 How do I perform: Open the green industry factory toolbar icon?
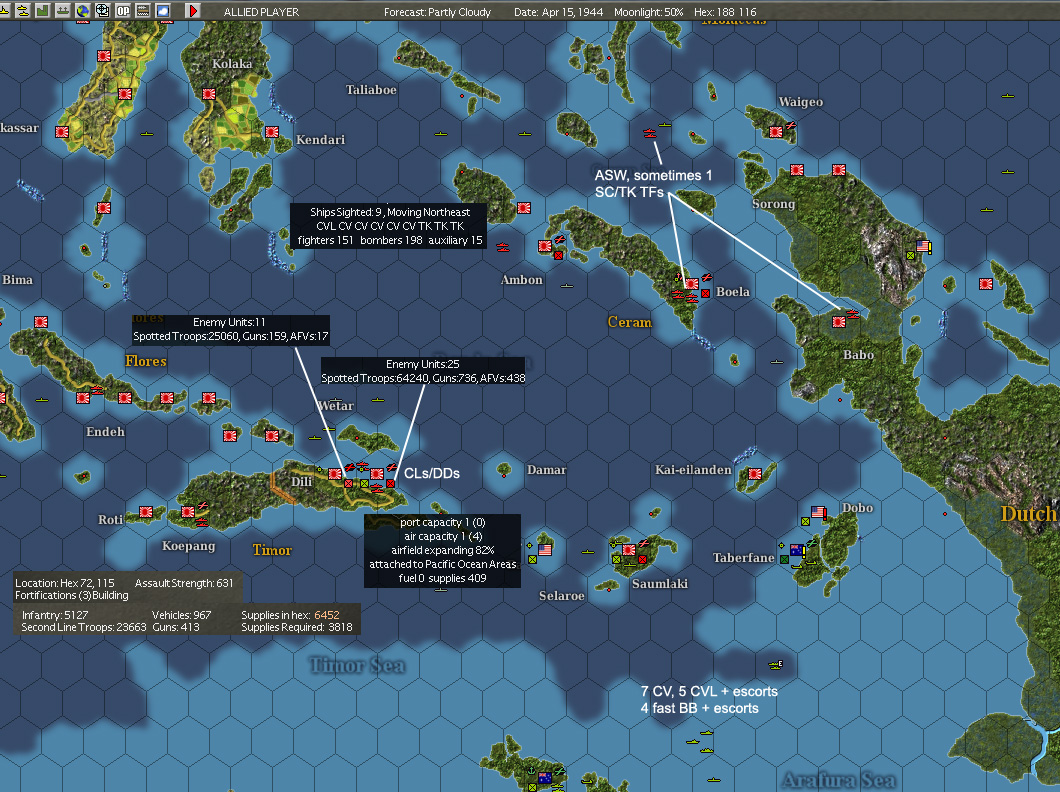(x=43, y=11)
